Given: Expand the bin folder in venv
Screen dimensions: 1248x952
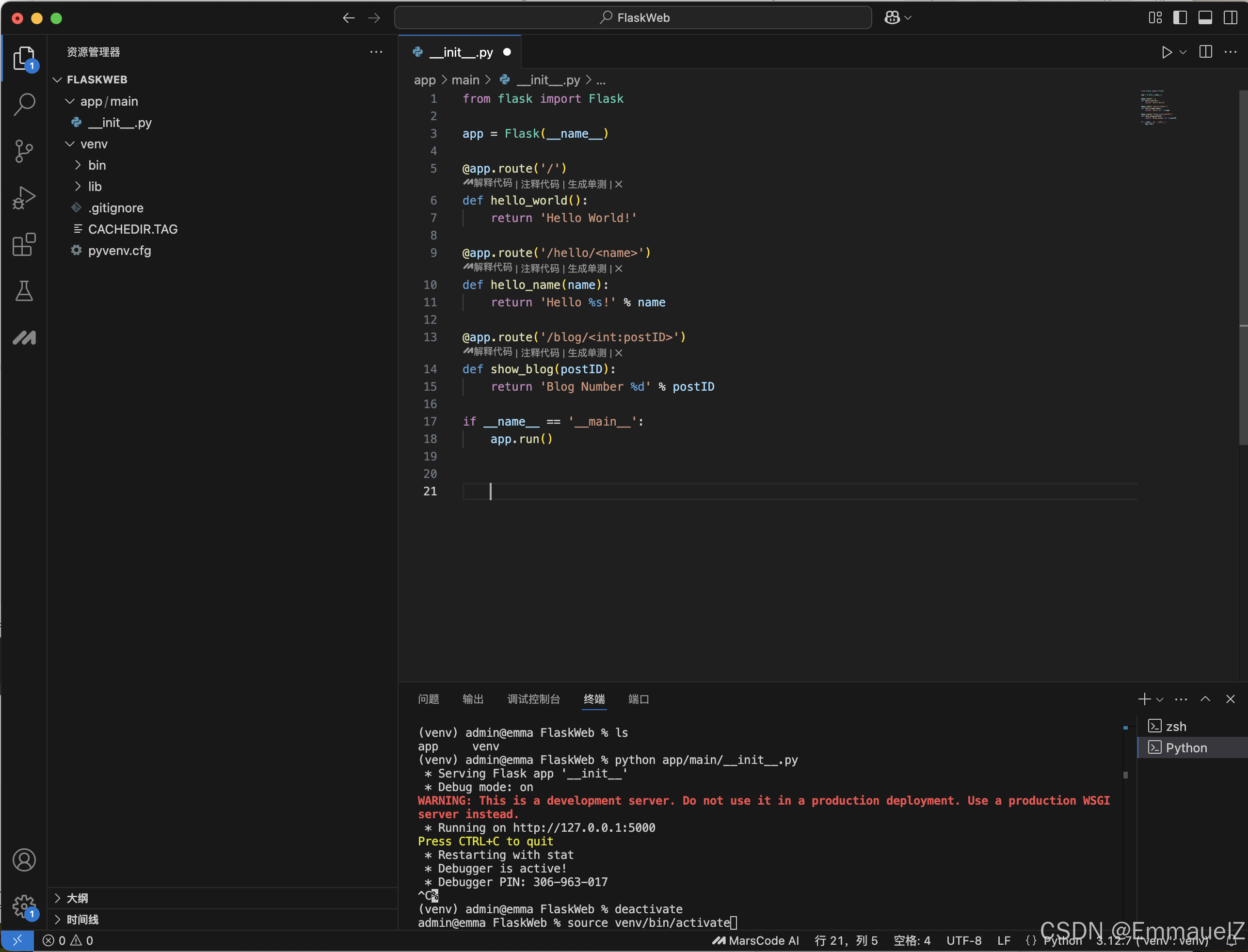Looking at the screenshot, I should (x=97, y=165).
